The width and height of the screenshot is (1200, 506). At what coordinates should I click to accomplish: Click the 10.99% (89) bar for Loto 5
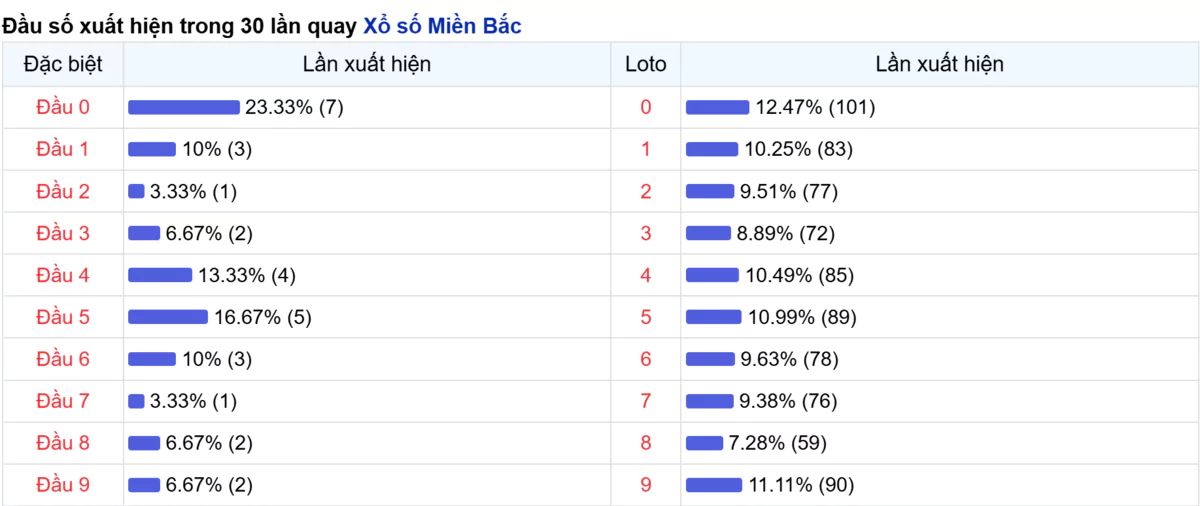(714, 317)
